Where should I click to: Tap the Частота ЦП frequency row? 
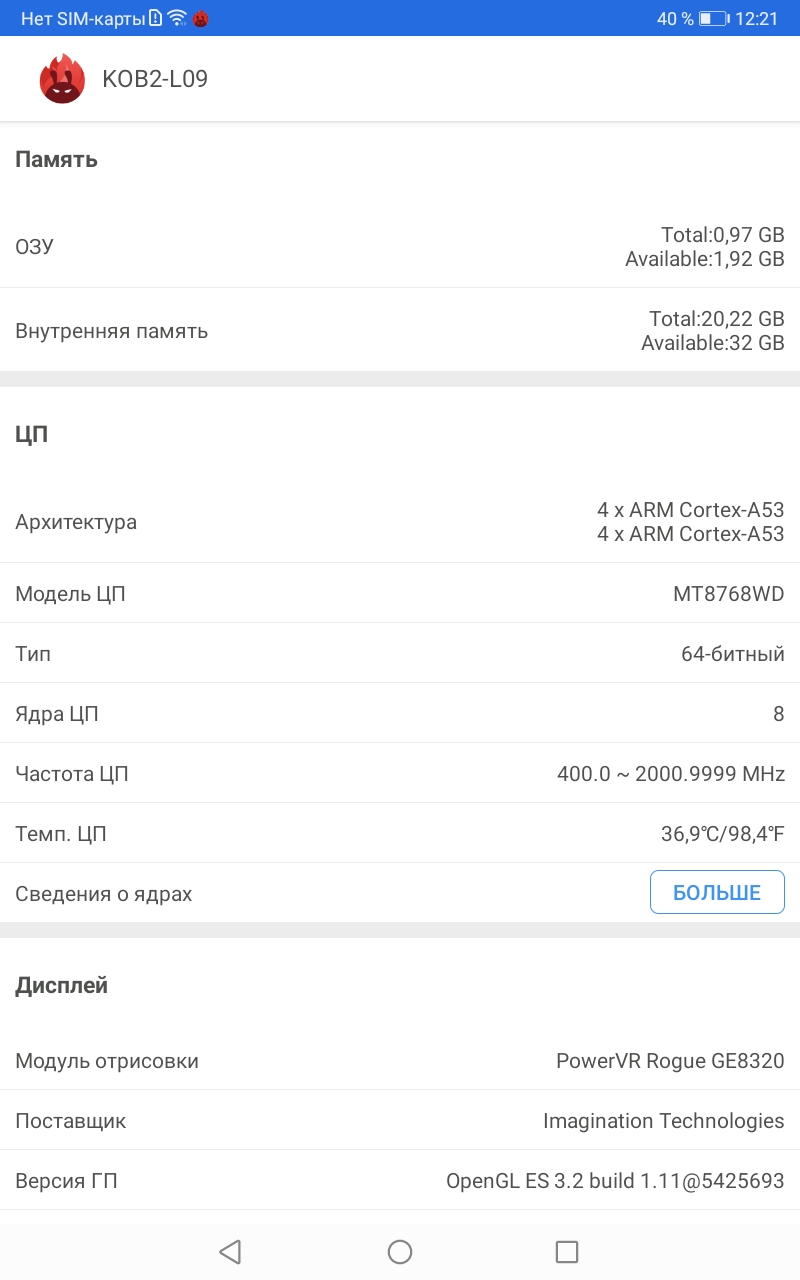[400, 774]
